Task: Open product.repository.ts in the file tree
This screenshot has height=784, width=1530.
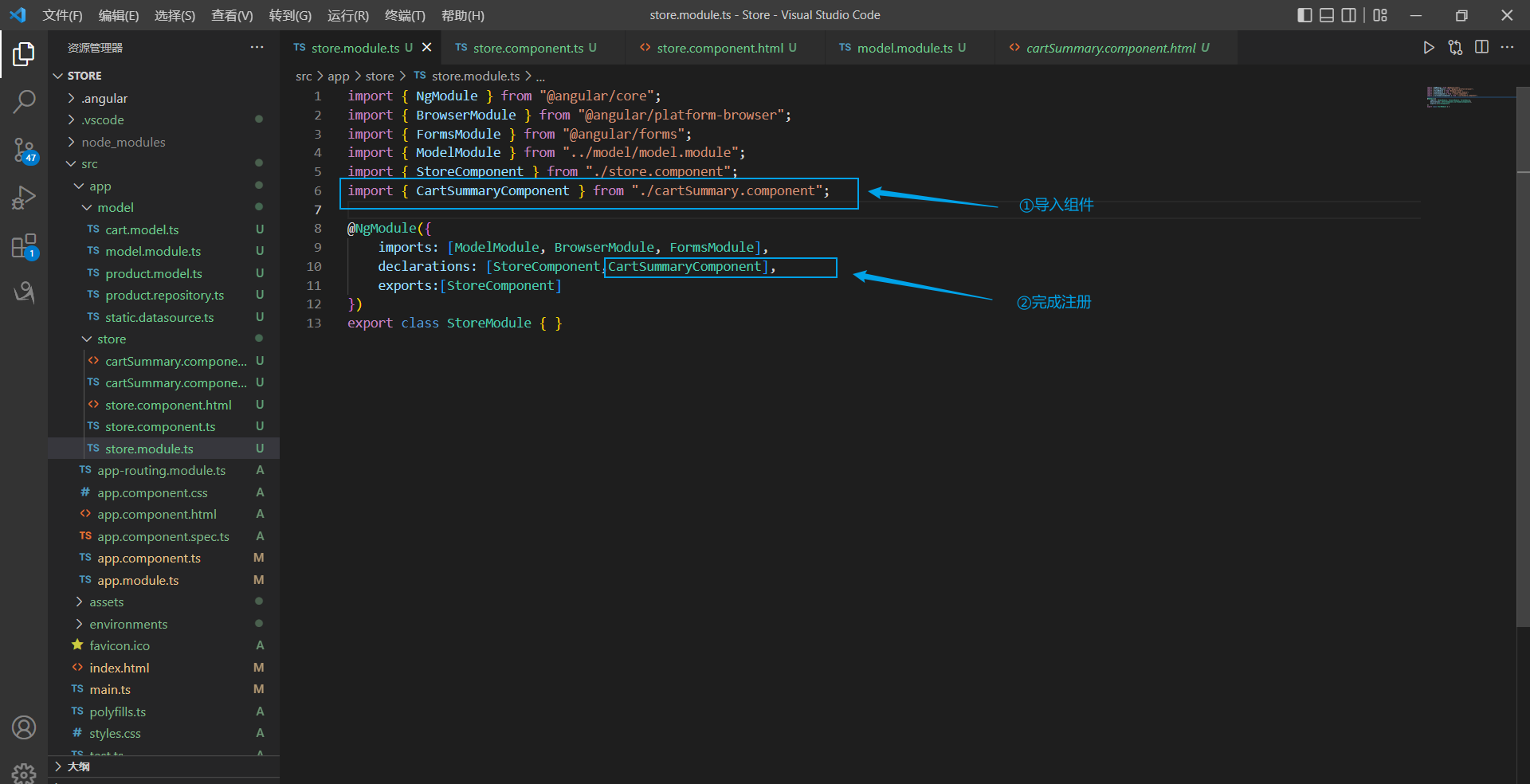Action: 164,296
